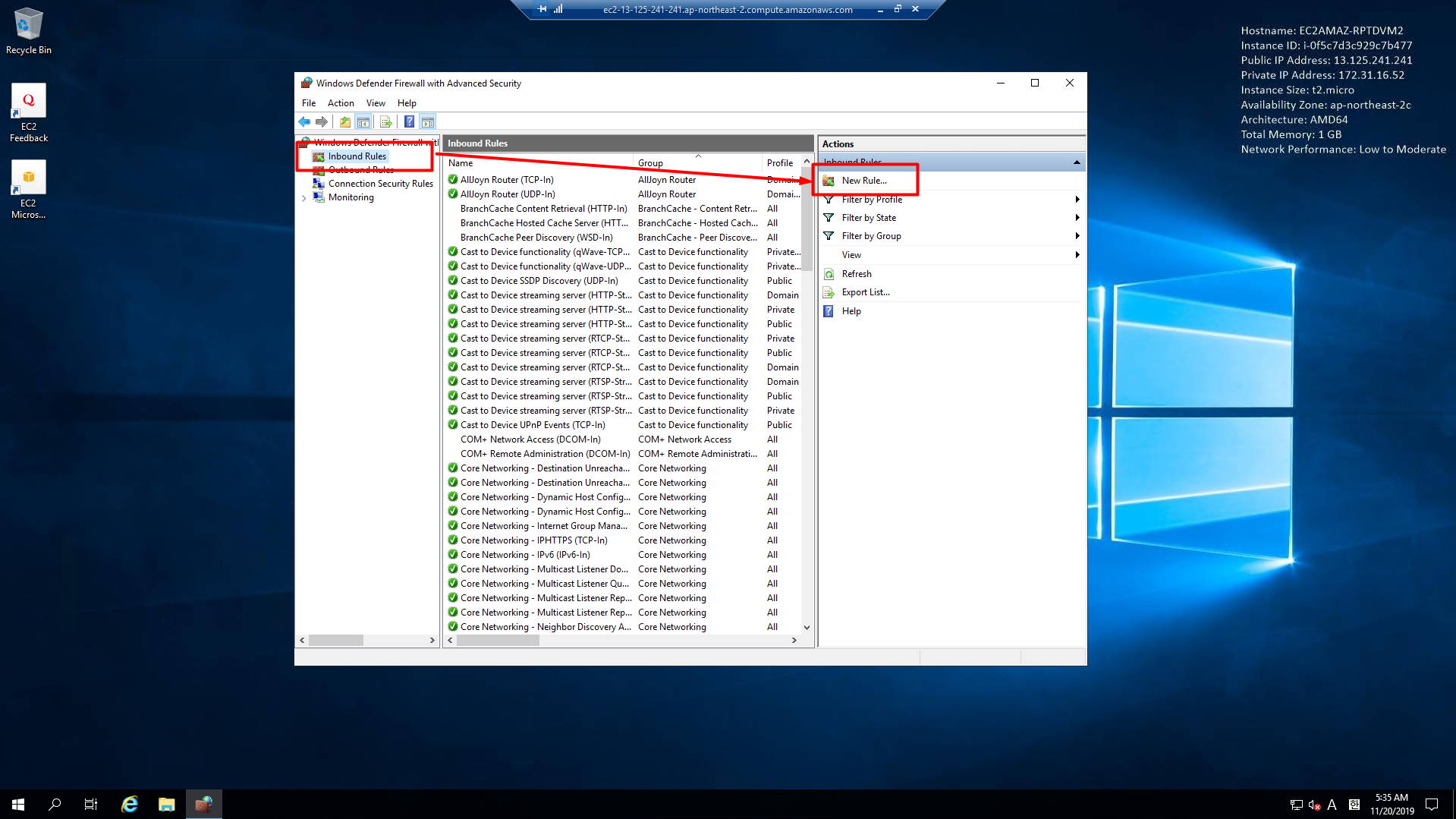This screenshot has height=819, width=1456.
Task: Click the Forward arrow in the toolbar
Action: pyautogui.click(x=322, y=121)
